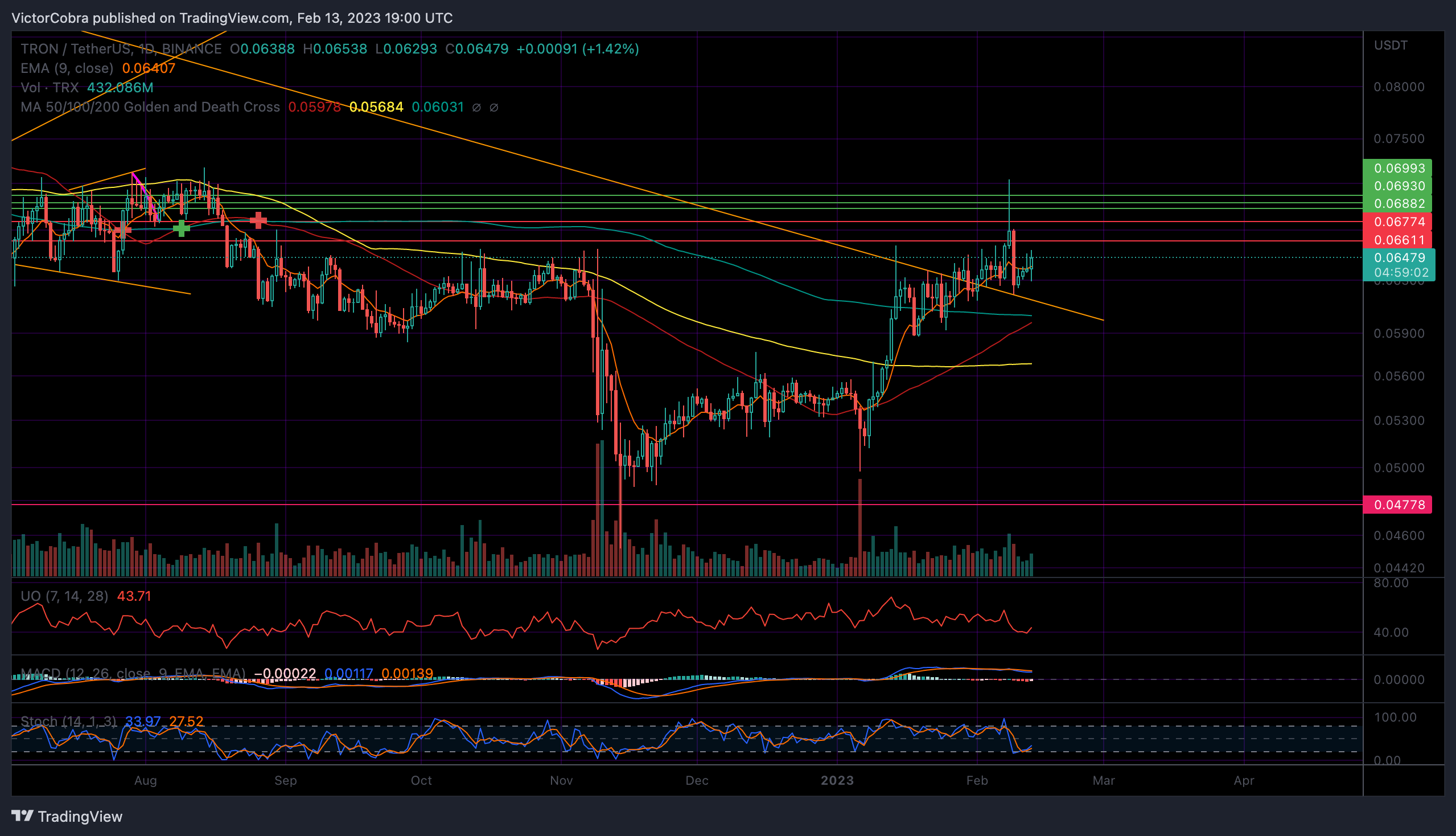This screenshot has width=1456, height=836.
Task: Click the EMA (9, close) indicator legend
Action: click(67, 68)
